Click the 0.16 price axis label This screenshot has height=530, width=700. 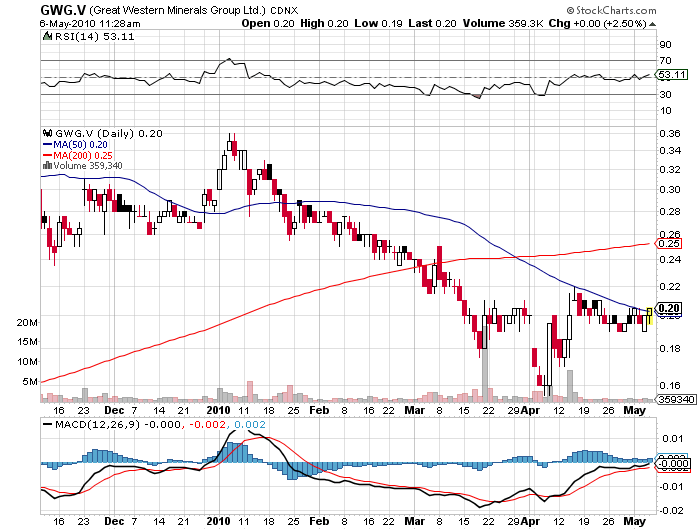tap(670, 386)
